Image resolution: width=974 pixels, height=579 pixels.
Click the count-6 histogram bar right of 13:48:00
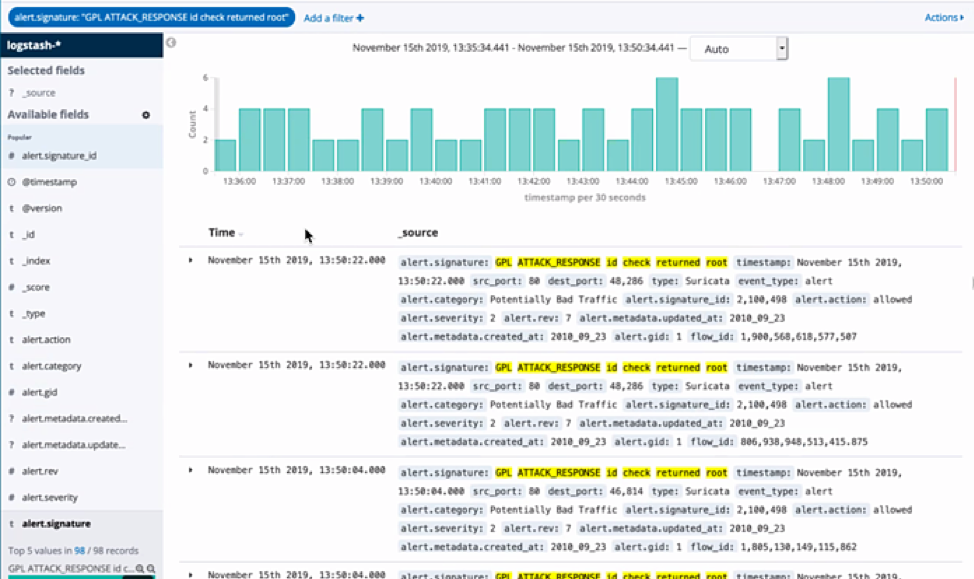coord(839,124)
